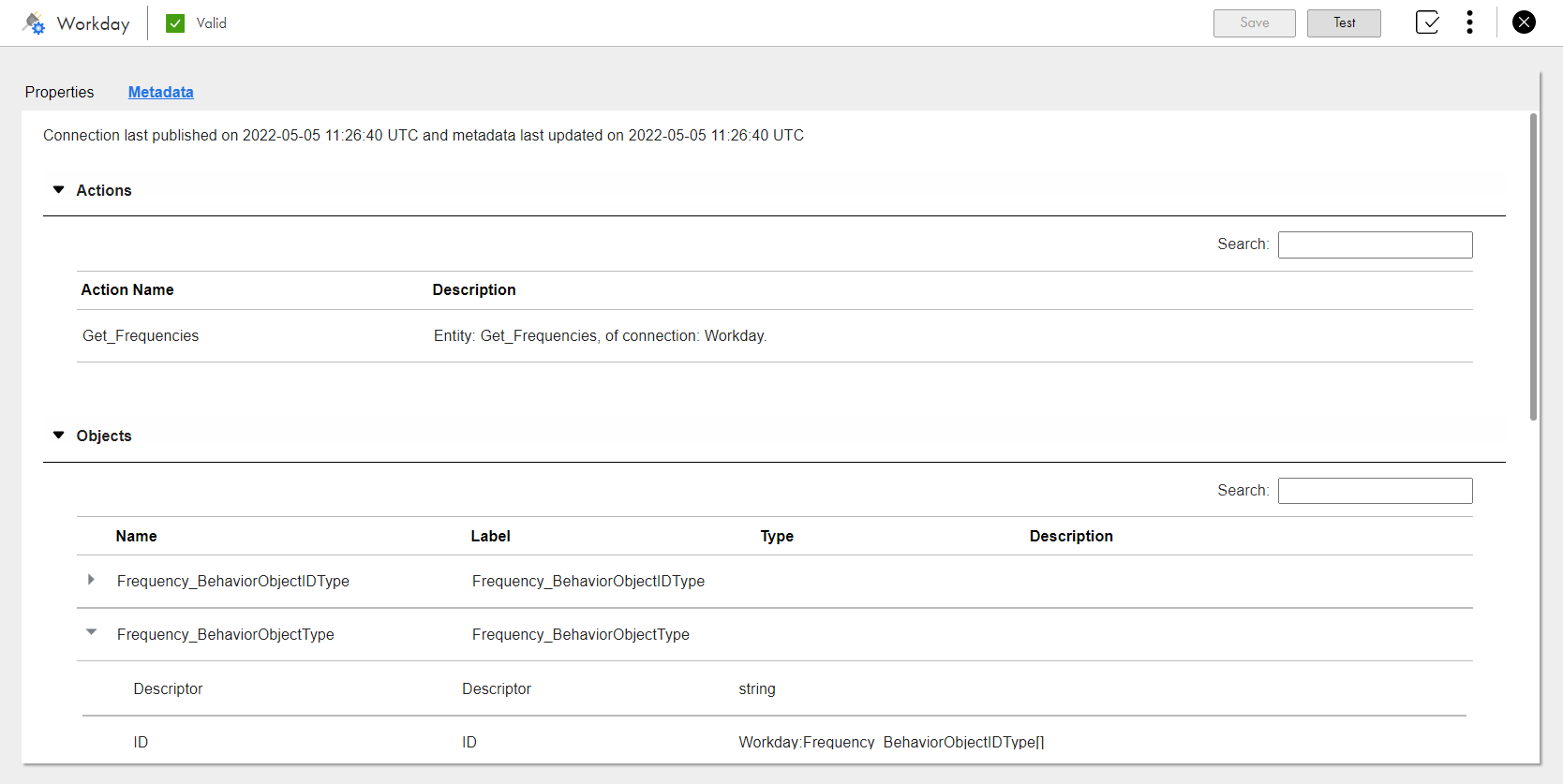The height and width of the screenshot is (784, 1563).
Task: Click the green Valid checkmark icon
Action: tap(175, 23)
